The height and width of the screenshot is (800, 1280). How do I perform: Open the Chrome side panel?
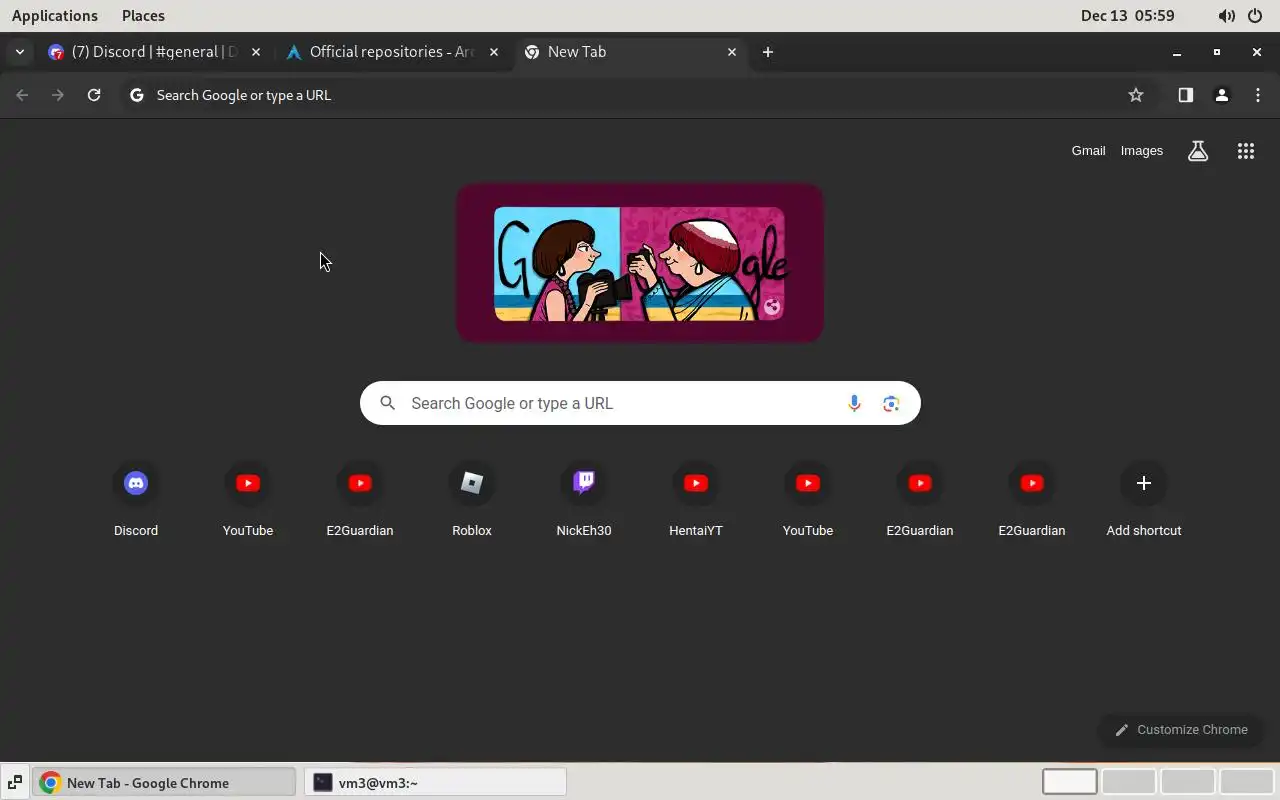click(x=1186, y=95)
